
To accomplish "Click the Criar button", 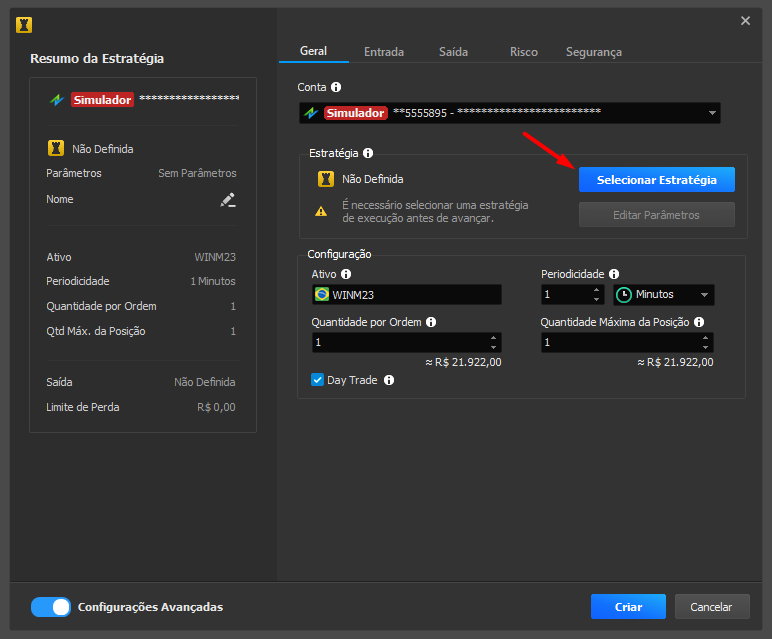I will (x=628, y=607).
